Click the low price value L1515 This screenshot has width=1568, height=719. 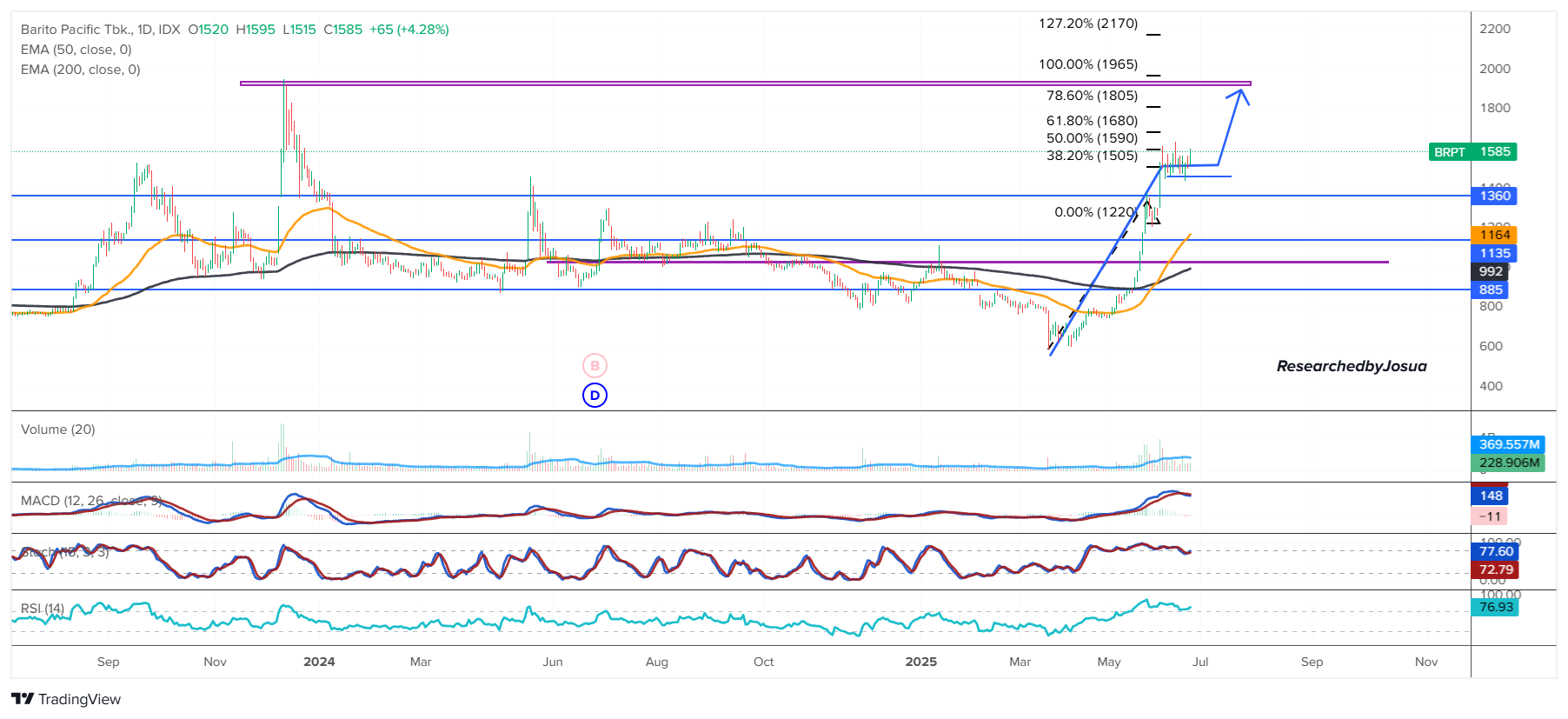pyautogui.click(x=299, y=30)
